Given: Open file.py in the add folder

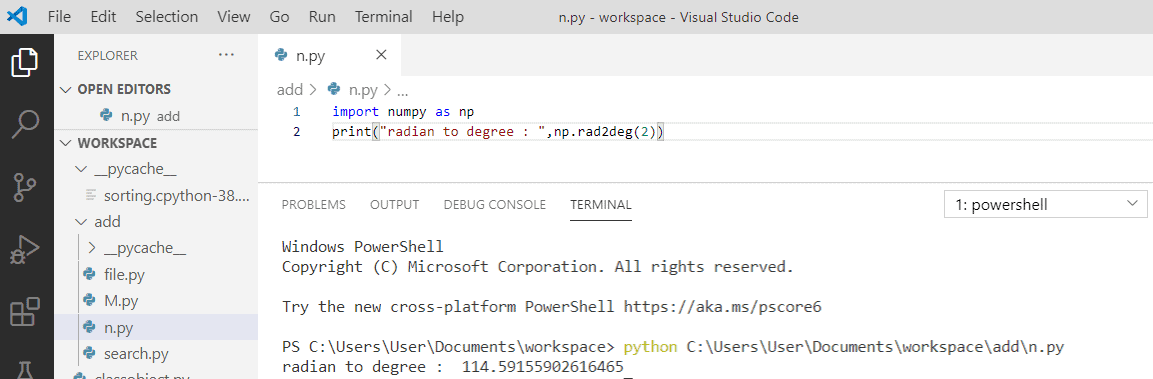Looking at the screenshot, I should 156,274.
